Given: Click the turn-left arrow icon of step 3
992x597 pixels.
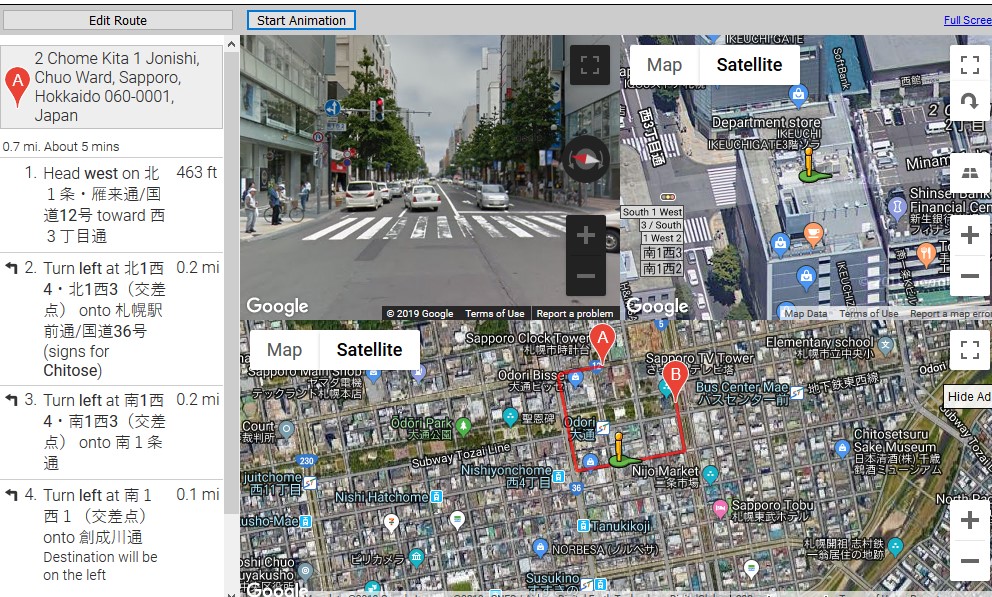Looking at the screenshot, I should 11,400.
